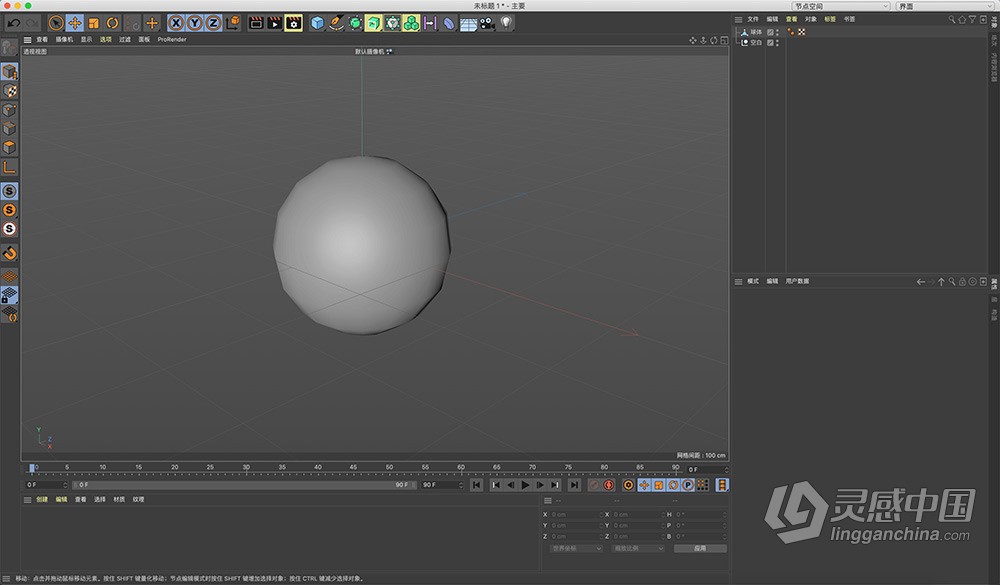The width and height of the screenshot is (1000, 585).
Task: Open the Render Settings icon
Action: pos(292,22)
